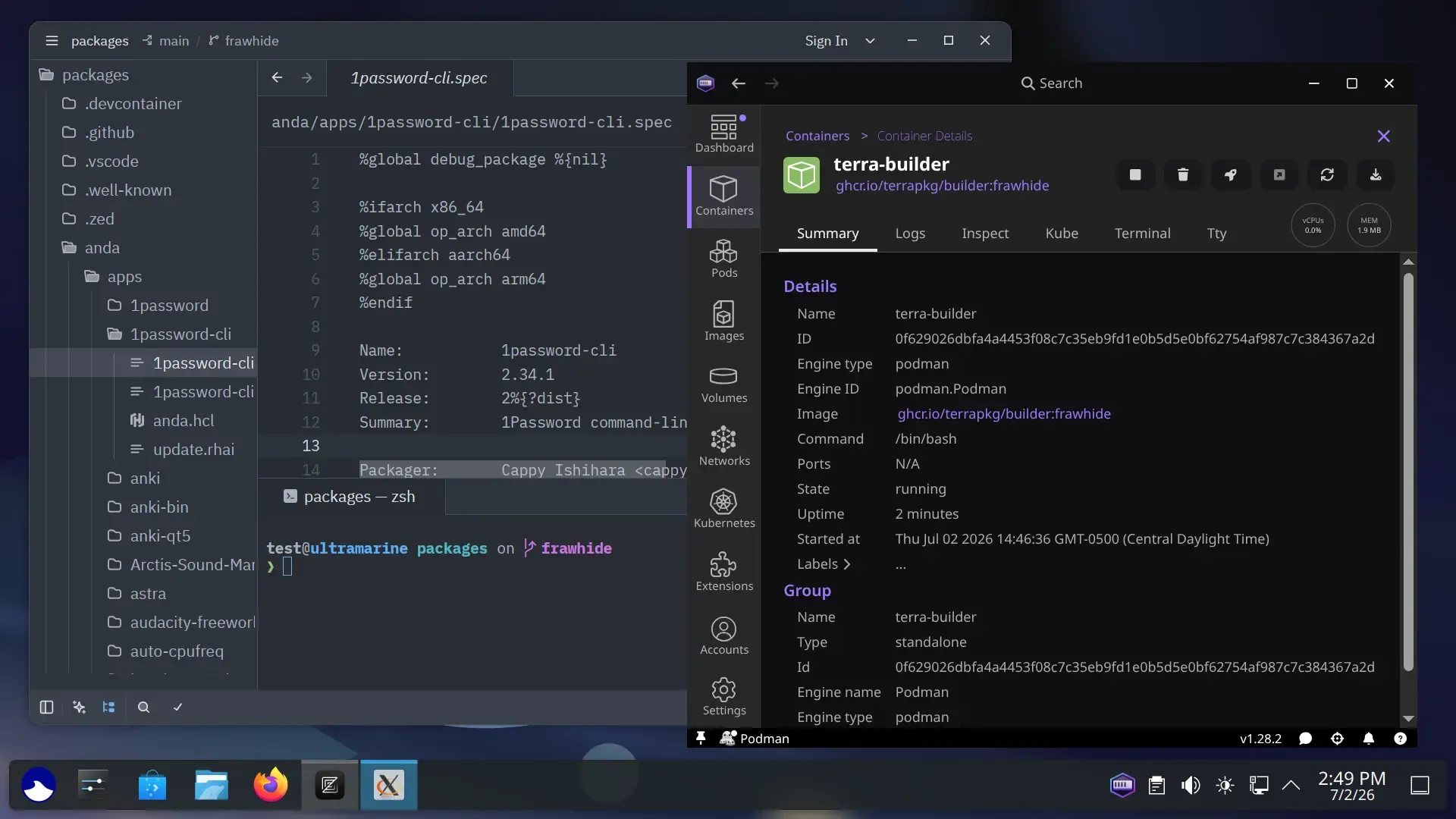Select the 1password-cli.spec editor tab
Image resolution: width=1456 pixels, height=819 pixels.
pyautogui.click(x=419, y=78)
